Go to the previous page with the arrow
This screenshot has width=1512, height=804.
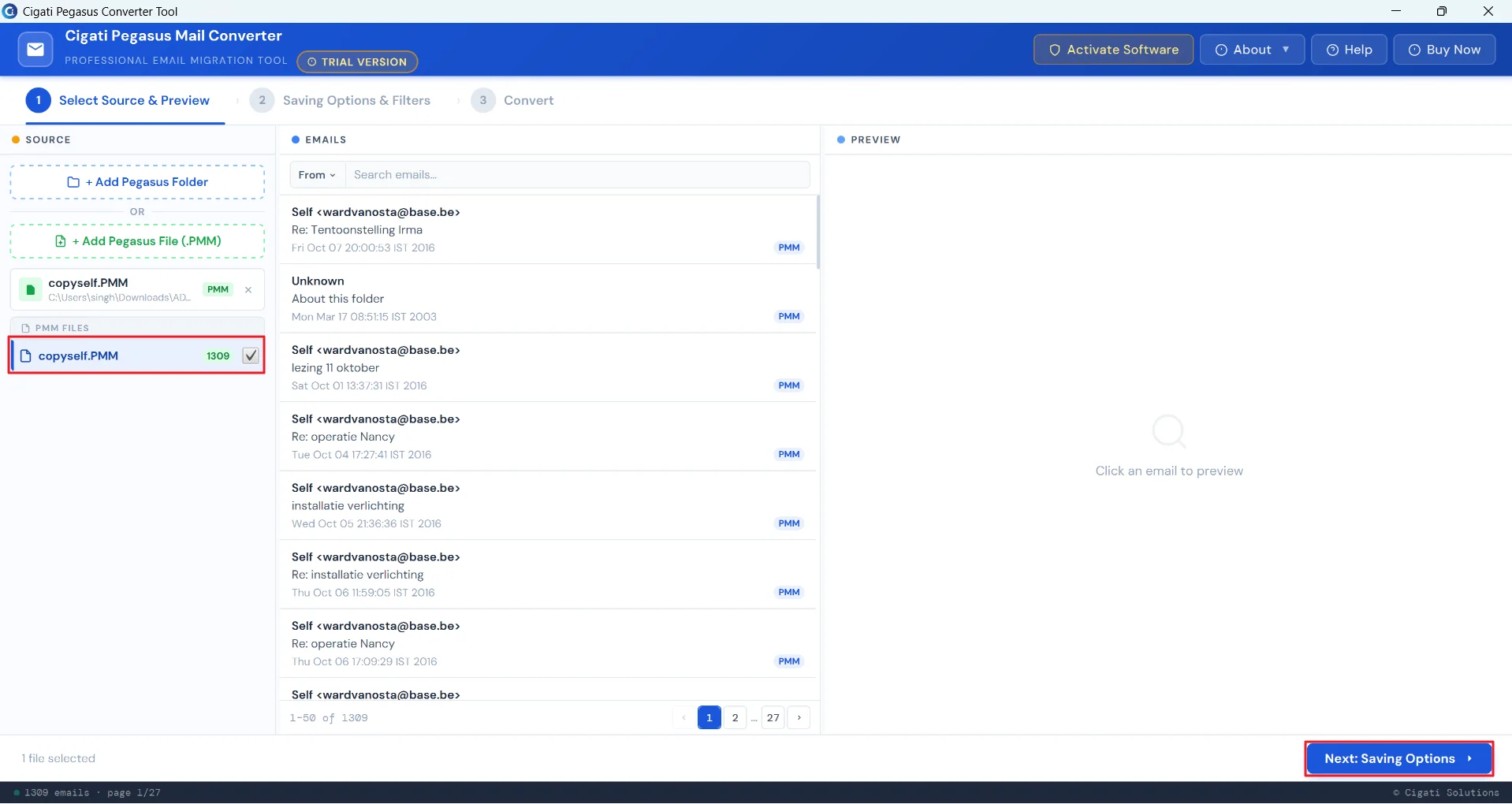683,717
